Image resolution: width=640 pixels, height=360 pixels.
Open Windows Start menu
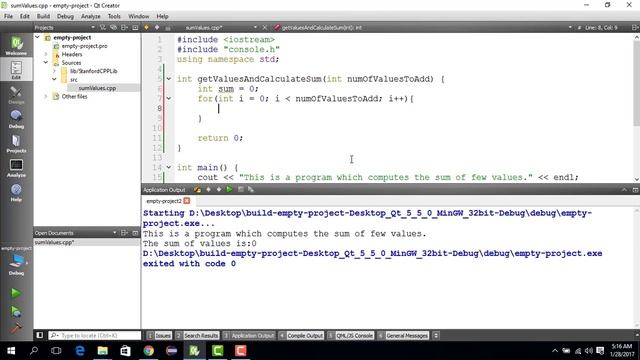click(11, 351)
